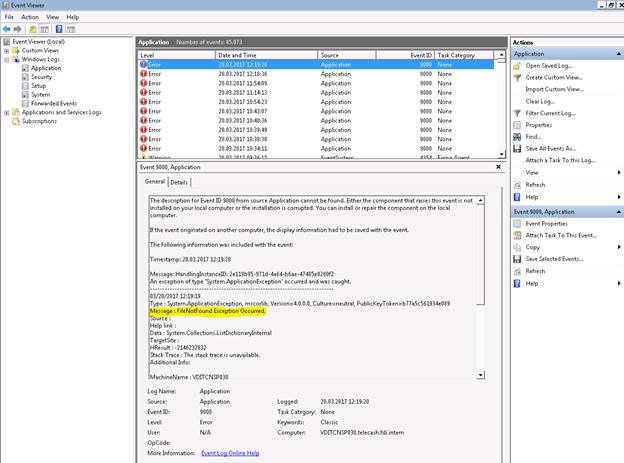Click the blue Help toolbar icon

pyautogui.click(x=59, y=29)
